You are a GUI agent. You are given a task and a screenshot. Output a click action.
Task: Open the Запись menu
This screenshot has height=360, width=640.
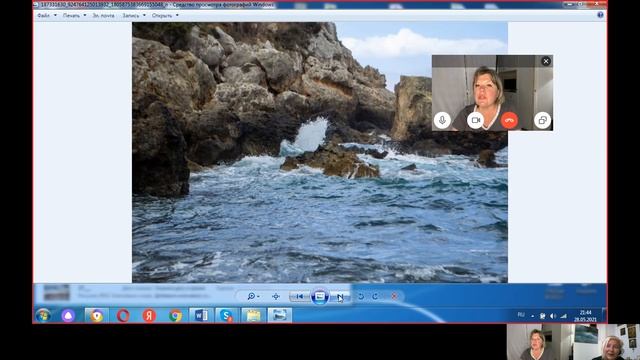coord(131,16)
